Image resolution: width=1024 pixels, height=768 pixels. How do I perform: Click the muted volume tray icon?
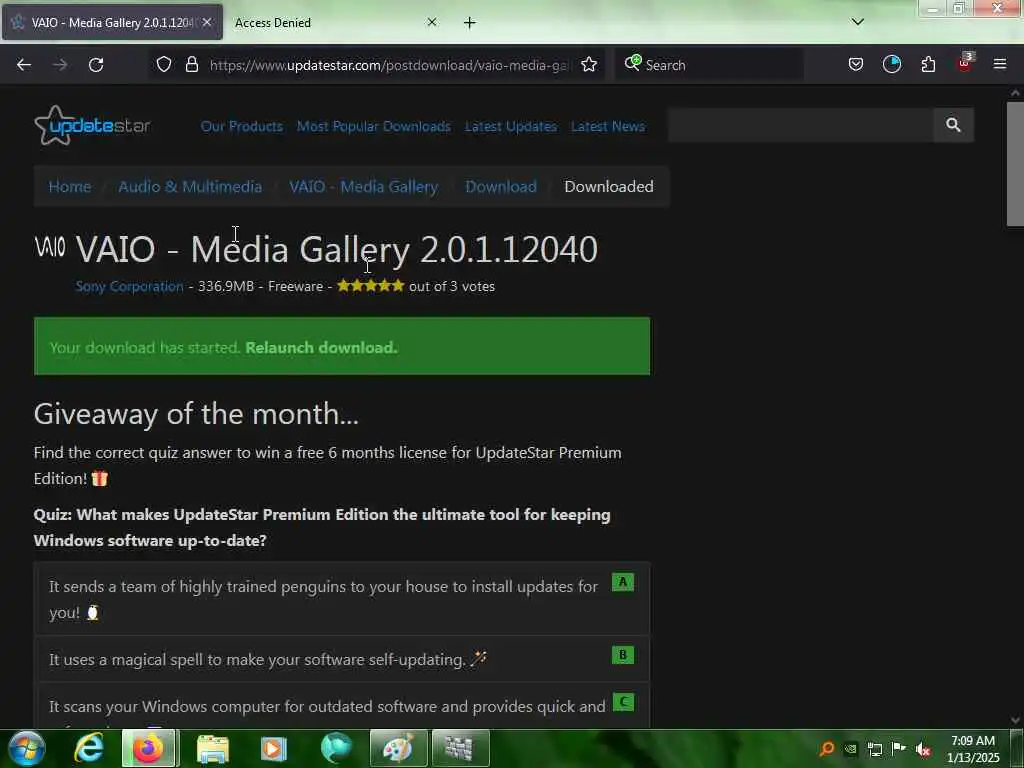point(923,749)
